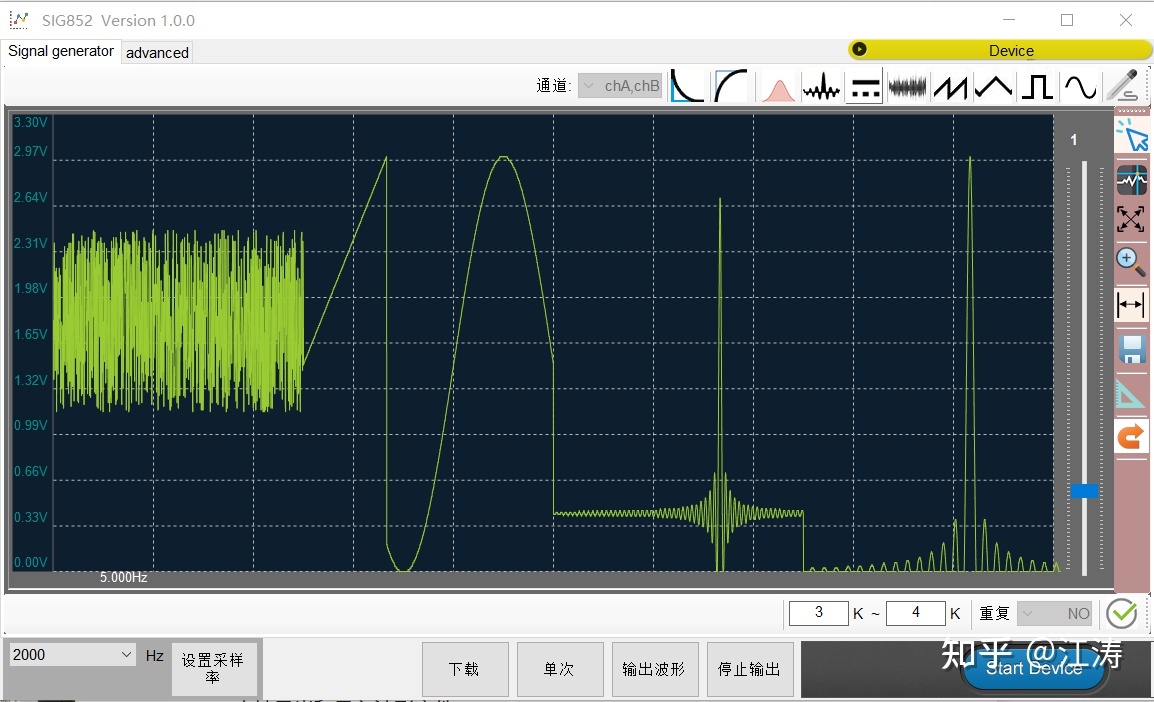Click the orange undo arrow icon

[1131, 436]
